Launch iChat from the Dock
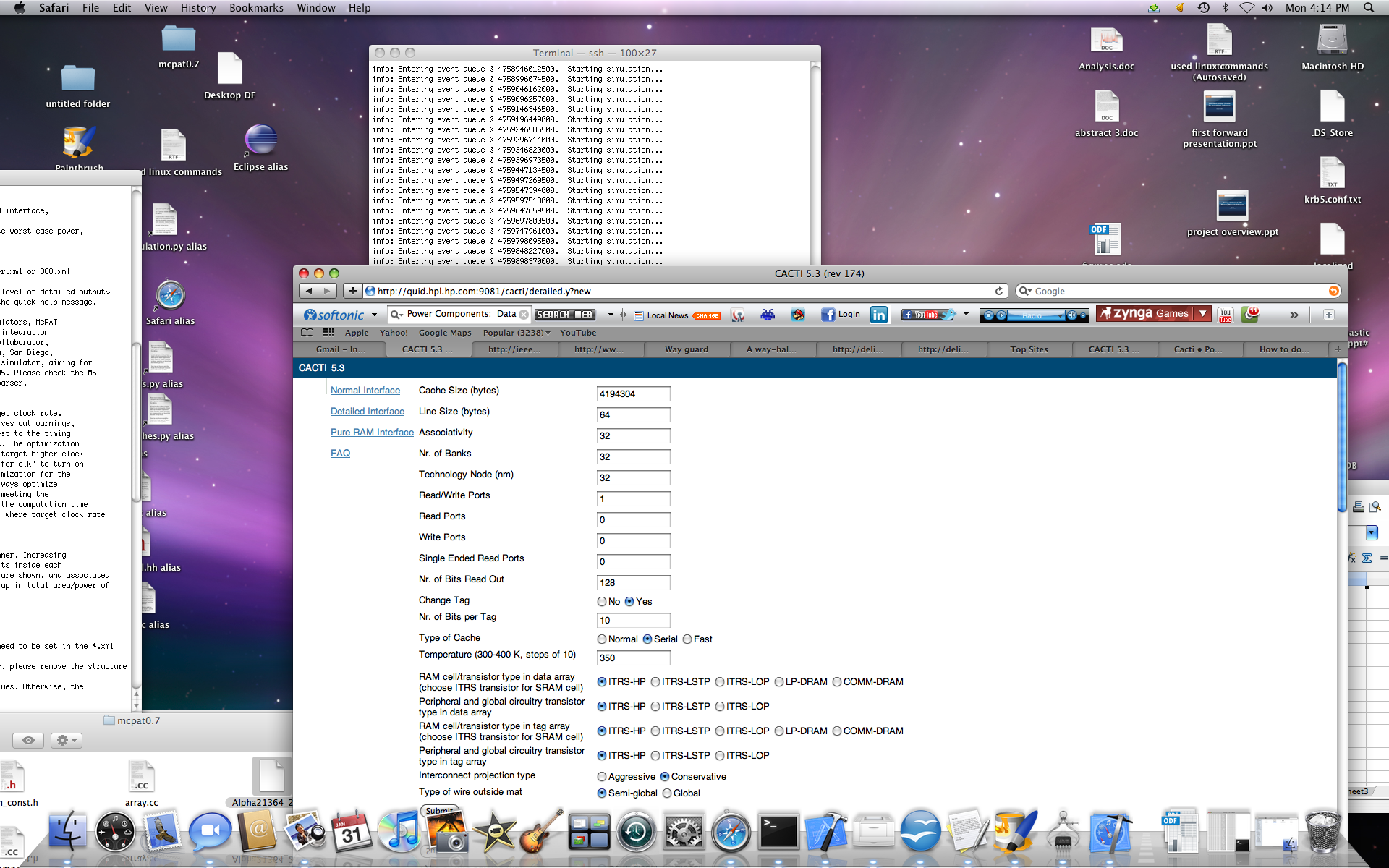 click(210, 831)
